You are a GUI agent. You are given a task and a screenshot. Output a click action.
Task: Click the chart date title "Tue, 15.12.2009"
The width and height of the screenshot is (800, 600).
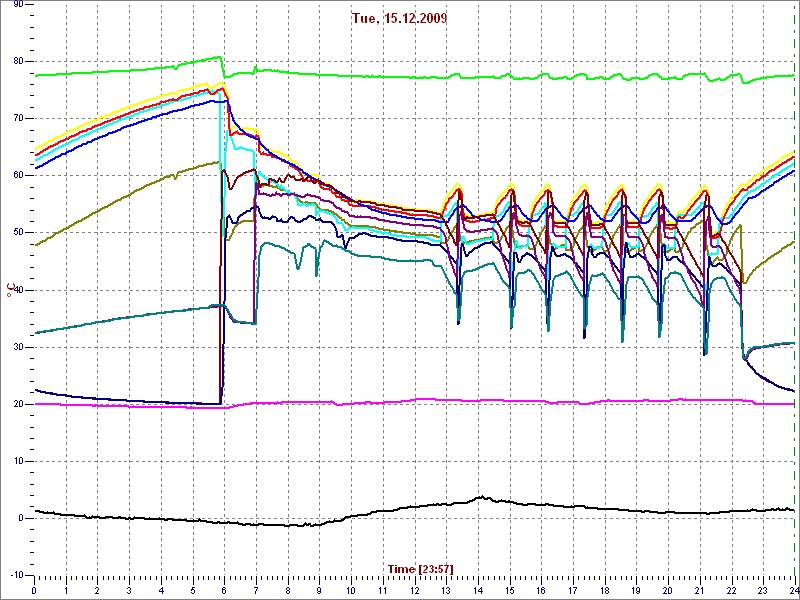click(399, 18)
